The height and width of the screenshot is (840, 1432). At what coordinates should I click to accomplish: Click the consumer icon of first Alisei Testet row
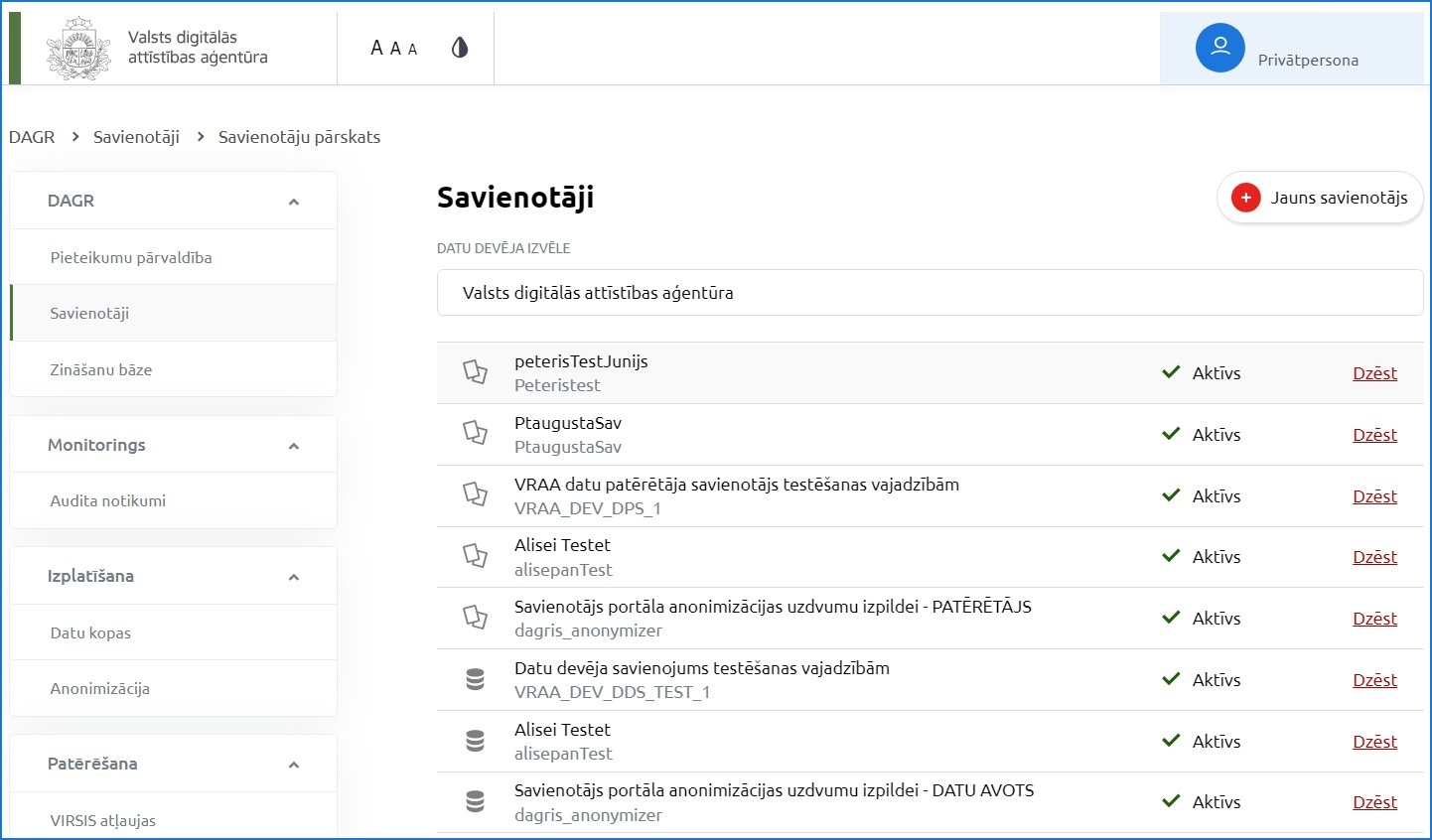pos(476,556)
